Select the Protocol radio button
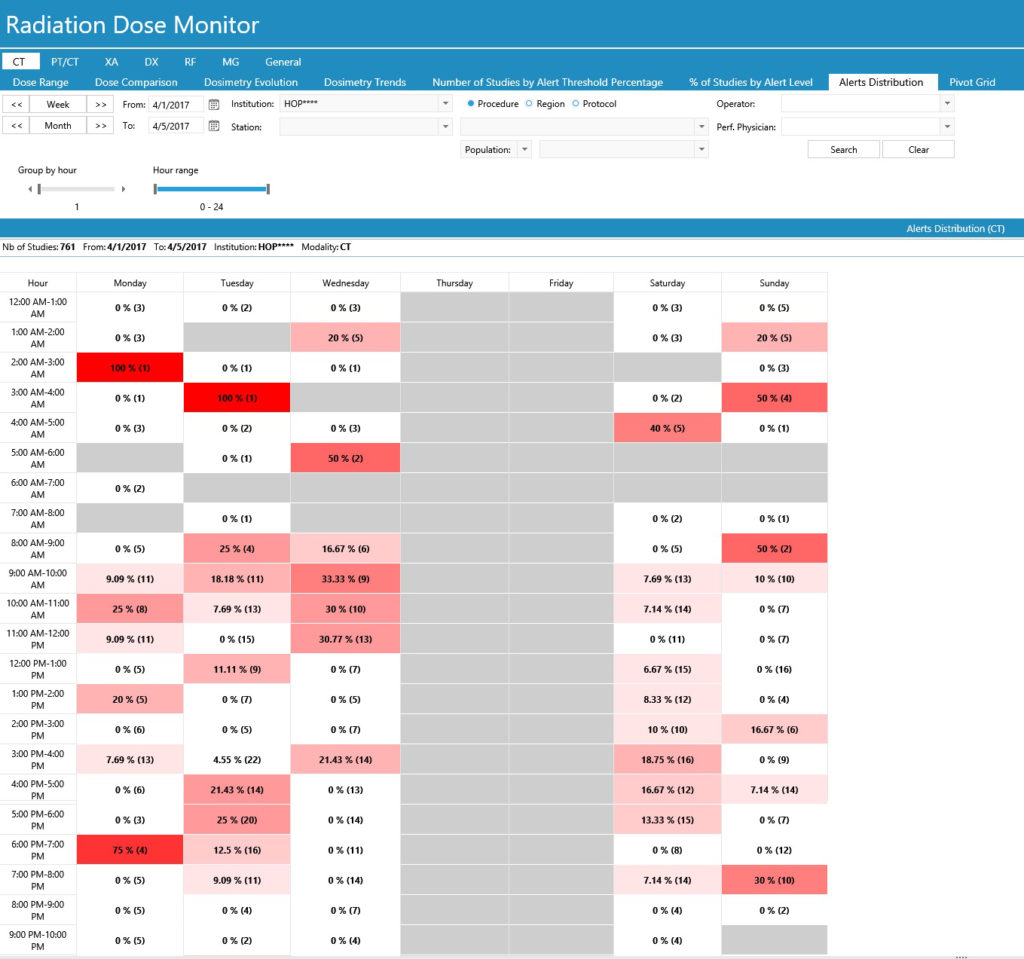Screen dimensions: 1024x959 [575, 104]
